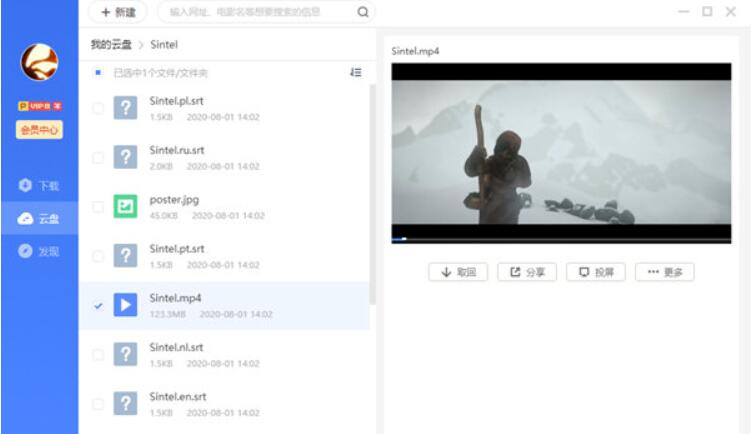The image size is (752, 434).
Task: Click the blue play icon of Sintel.mp4
Action: coord(125,305)
